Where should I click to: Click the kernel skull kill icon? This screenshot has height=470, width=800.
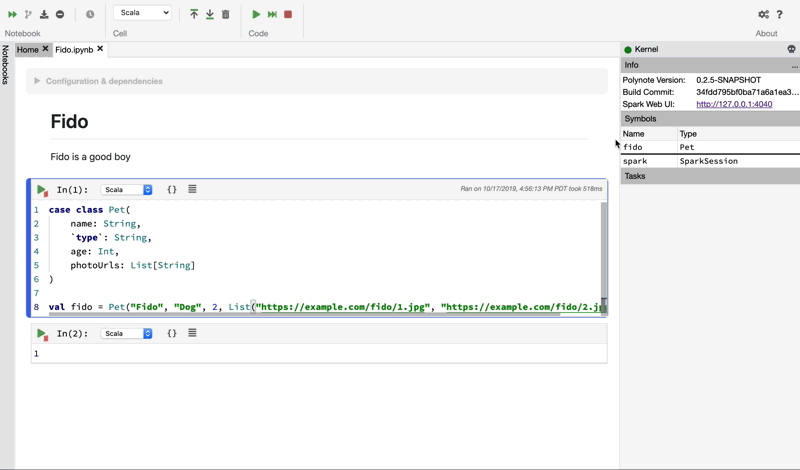click(x=791, y=49)
